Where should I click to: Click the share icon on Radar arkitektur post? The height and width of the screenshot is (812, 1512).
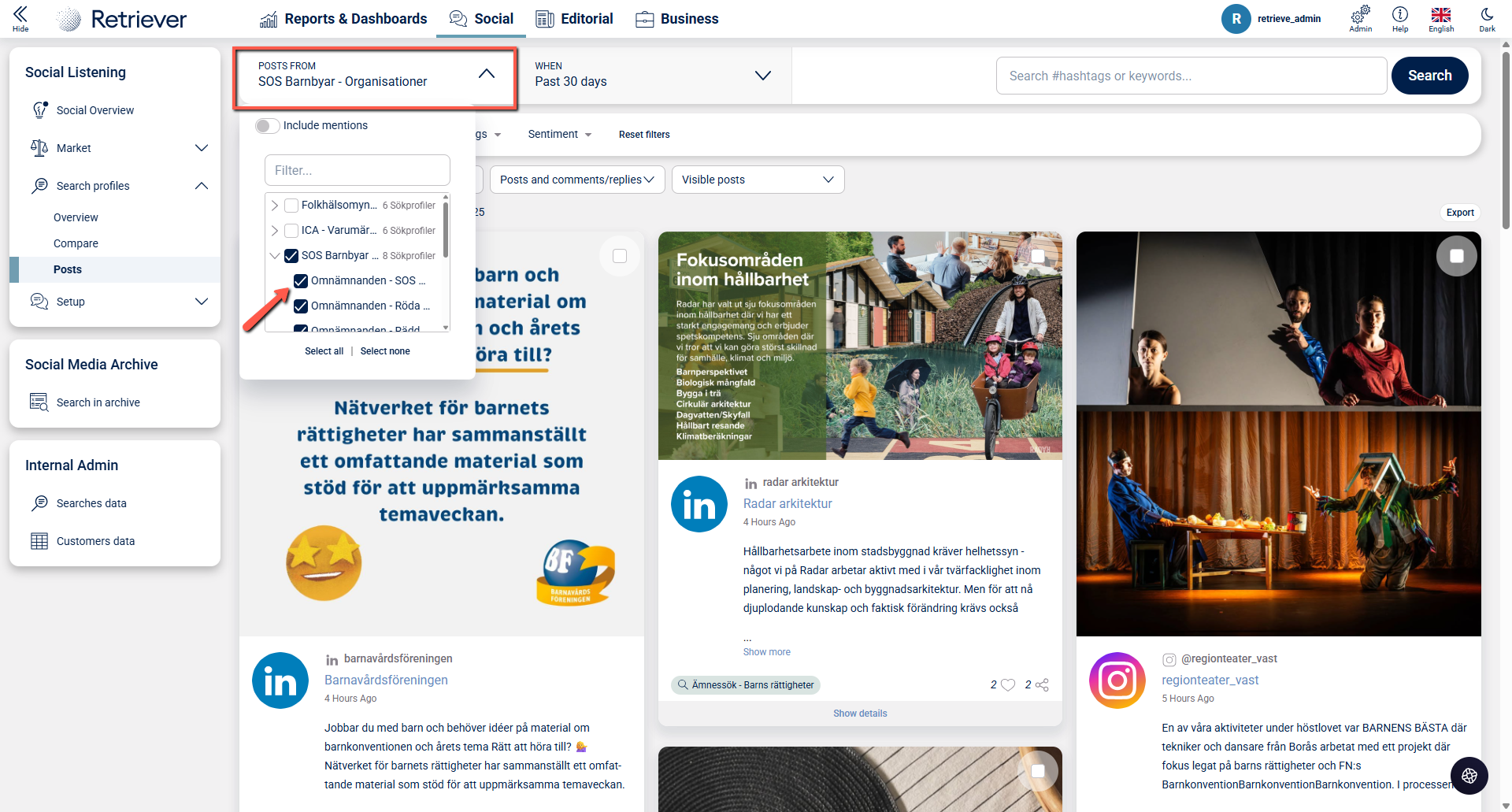coord(1042,685)
